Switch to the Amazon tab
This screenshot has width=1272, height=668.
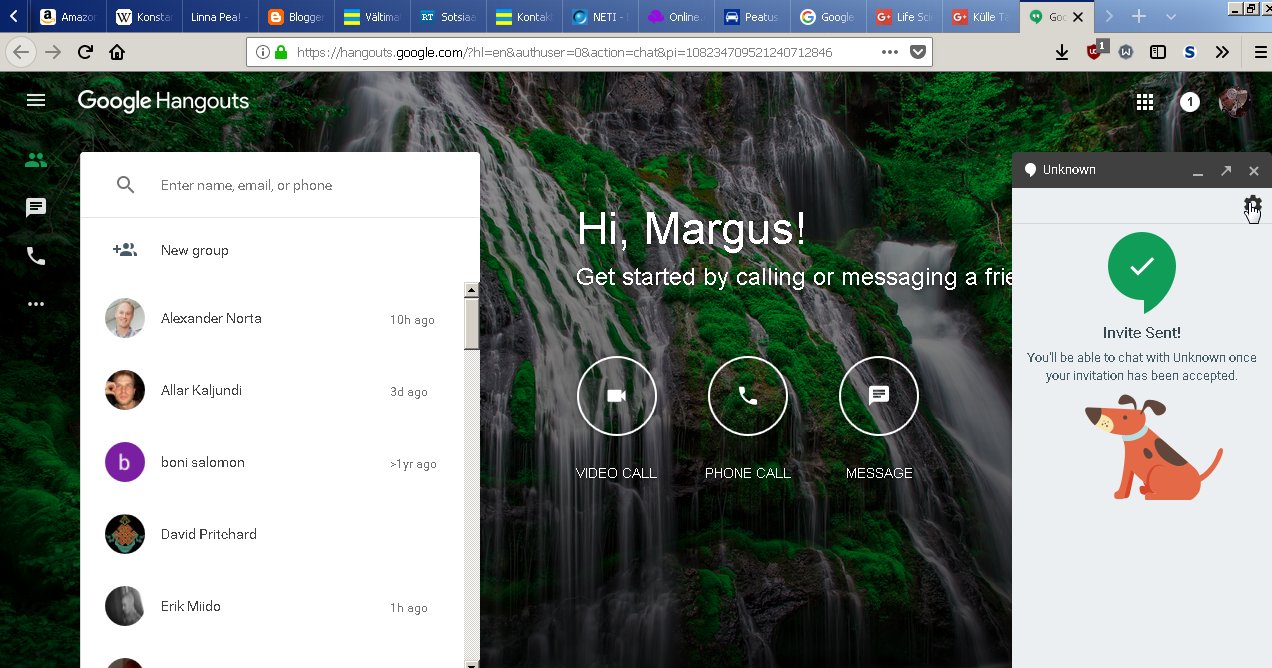coord(70,17)
